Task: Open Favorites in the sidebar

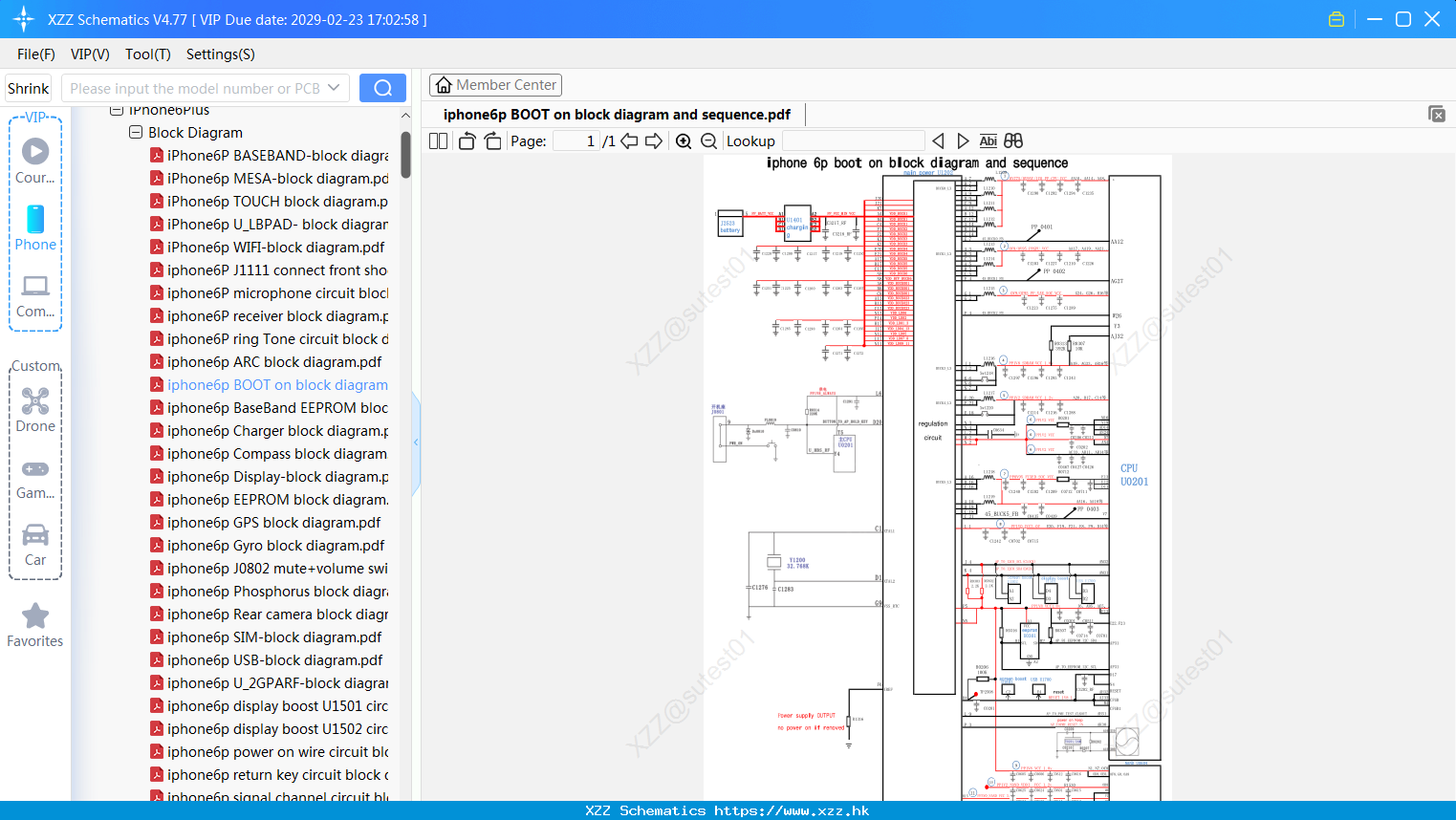Action: coord(35,625)
